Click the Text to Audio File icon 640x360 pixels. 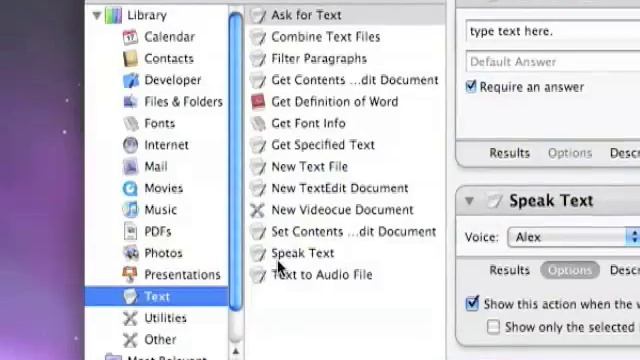coord(258,275)
